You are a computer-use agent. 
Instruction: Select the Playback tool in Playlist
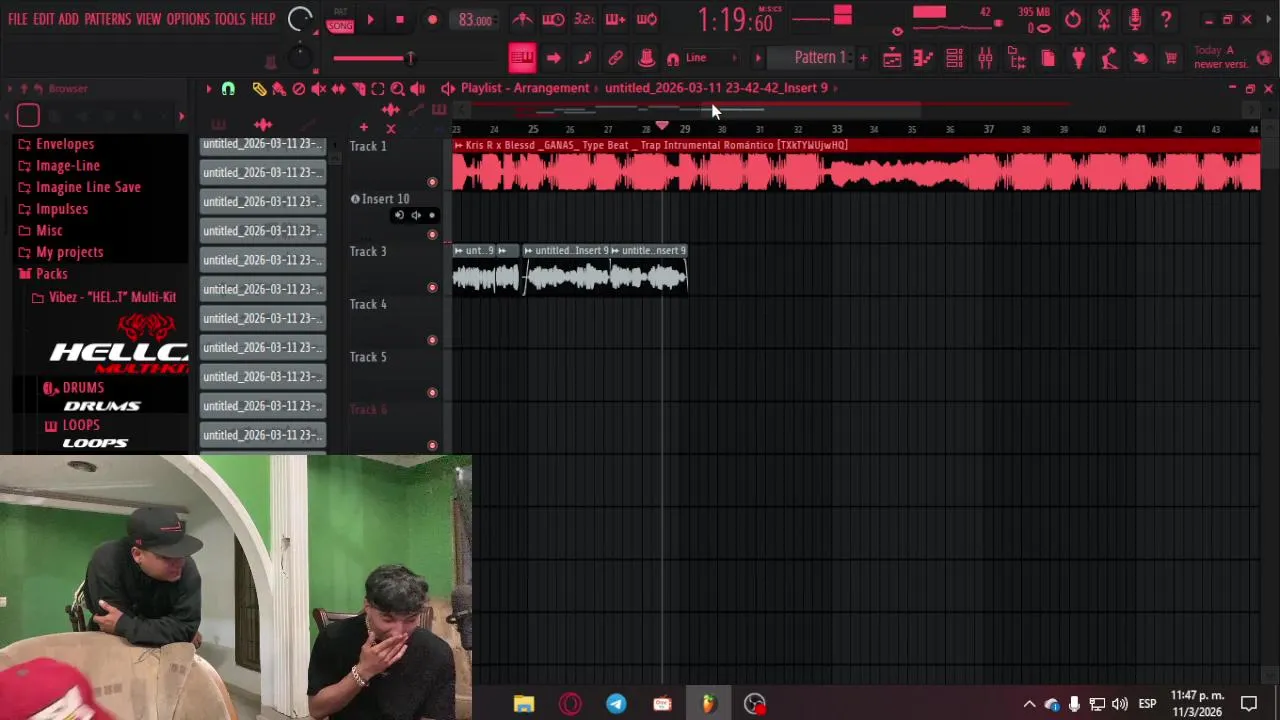(417, 89)
